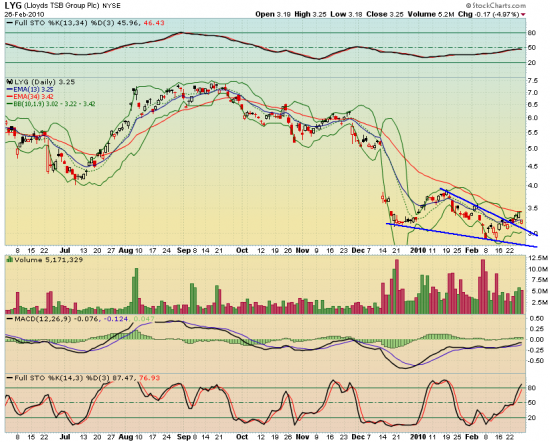The width and height of the screenshot is (550, 442).
Task: Click the 5.5 price axis label
Action: point(532,133)
